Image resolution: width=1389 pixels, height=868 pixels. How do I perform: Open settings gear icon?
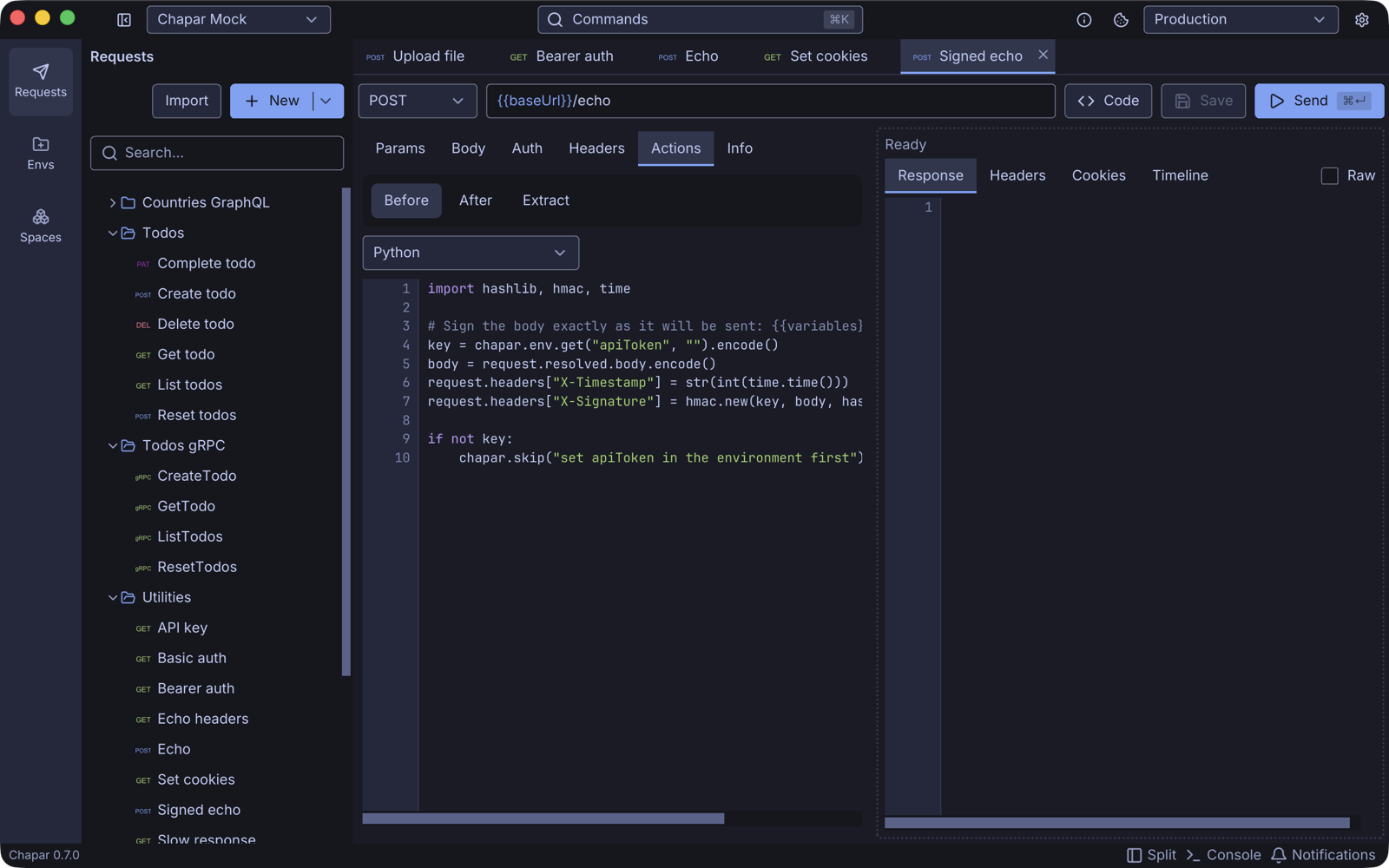[x=1362, y=19]
